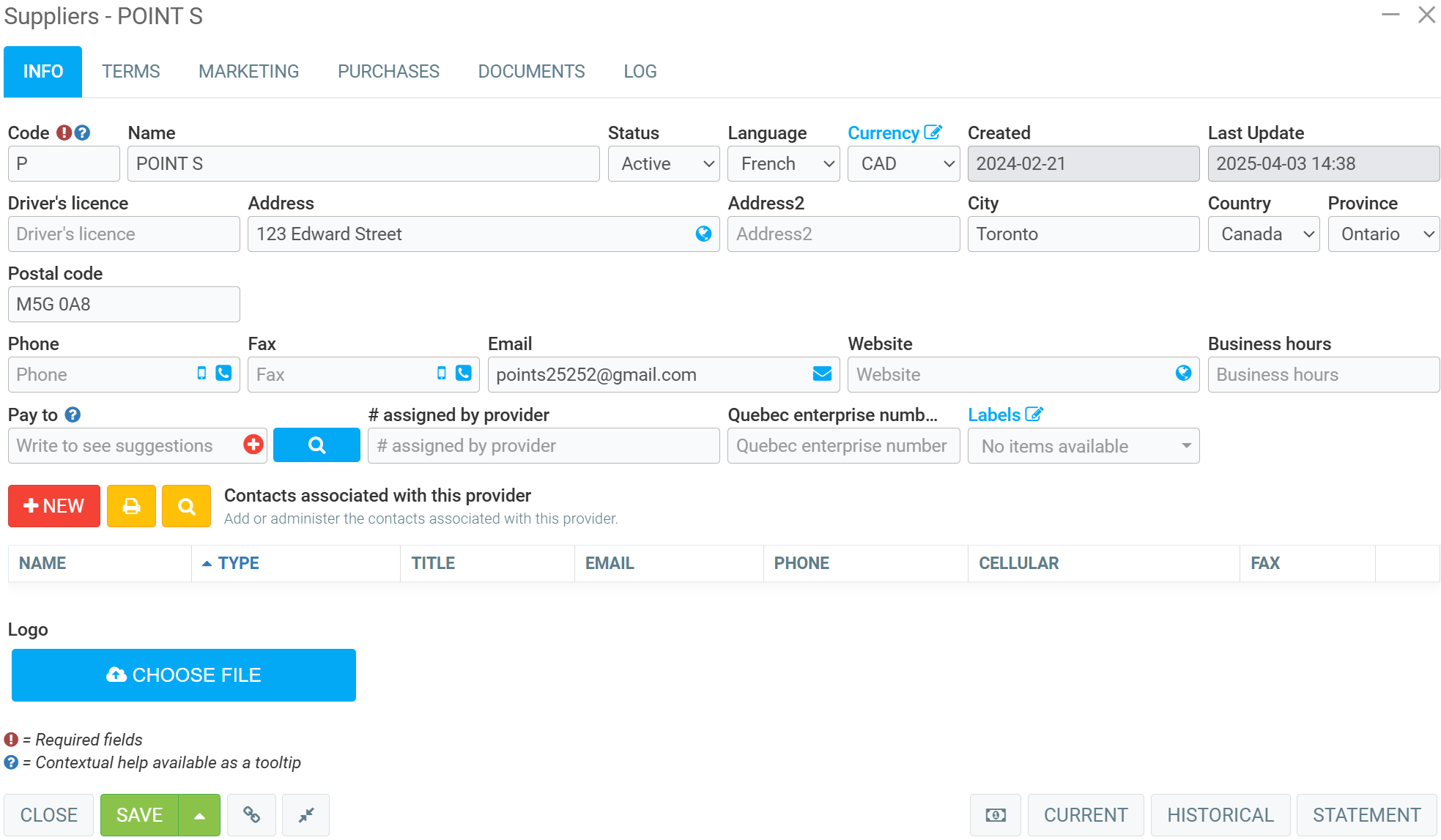The height and width of the screenshot is (840, 1441).
Task: Click the collapse arrows icon button
Action: (305, 814)
